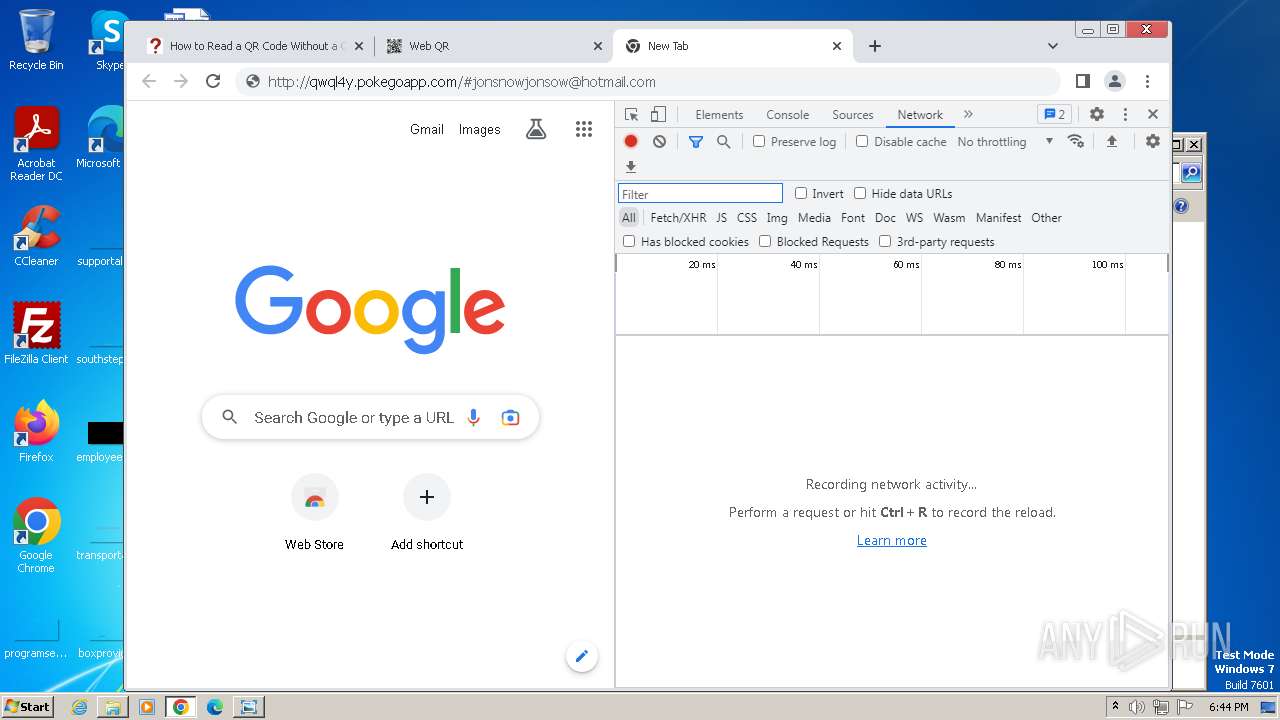Open the Chrome profile avatar icon
Image resolution: width=1280 pixels, height=720 pixels.
tap(1114, 81)
